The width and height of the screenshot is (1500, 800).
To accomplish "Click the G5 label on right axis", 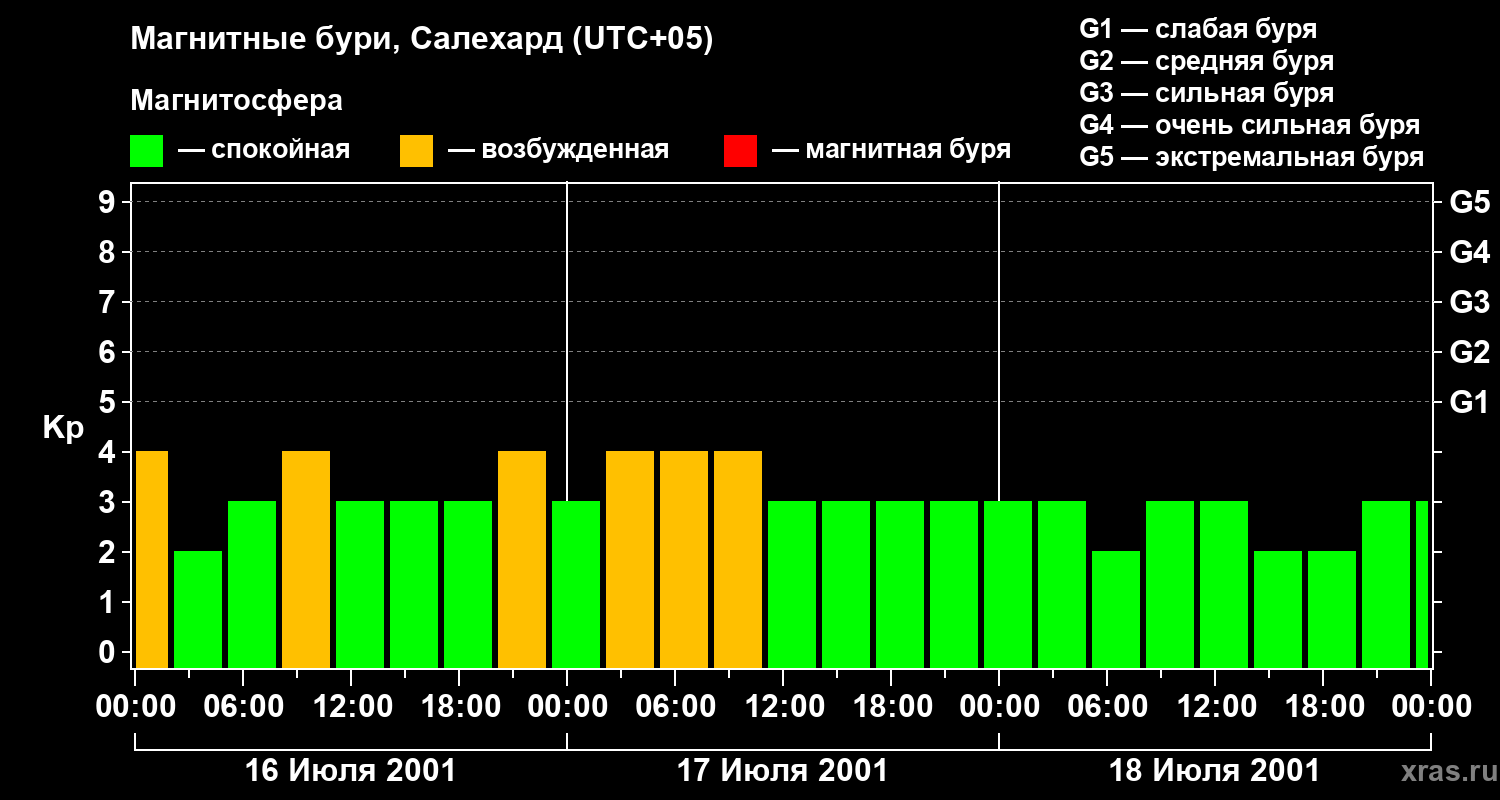I will pos(1469,202).
